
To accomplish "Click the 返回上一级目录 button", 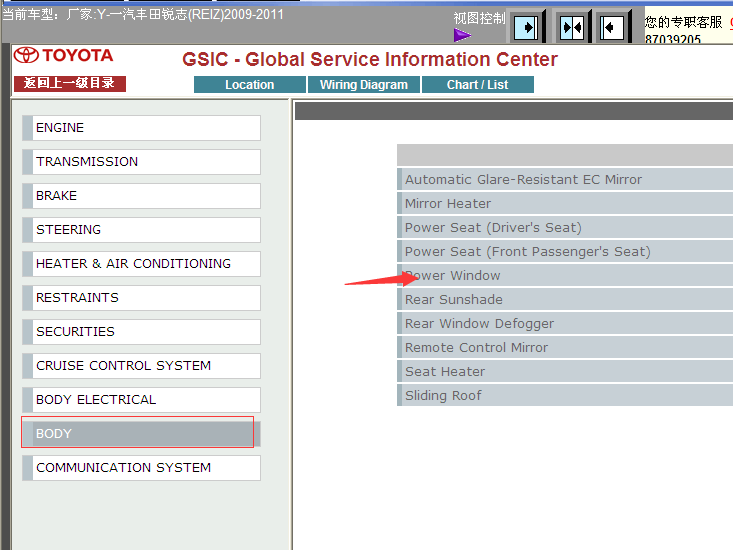I will pos(70,83).
